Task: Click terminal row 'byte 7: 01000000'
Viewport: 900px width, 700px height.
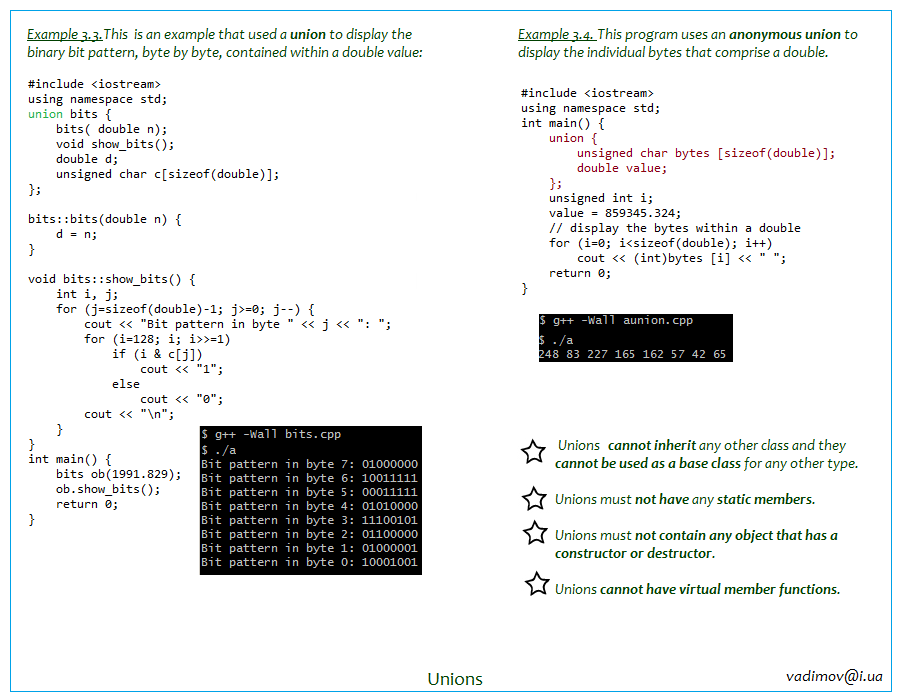Action: point(310,464)
